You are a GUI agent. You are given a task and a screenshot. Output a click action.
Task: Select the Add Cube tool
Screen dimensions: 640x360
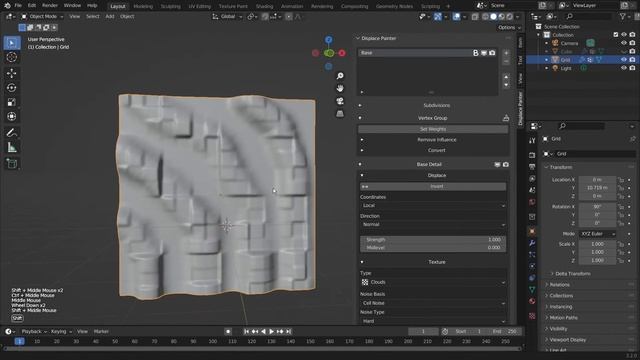[x=11, y=164]
